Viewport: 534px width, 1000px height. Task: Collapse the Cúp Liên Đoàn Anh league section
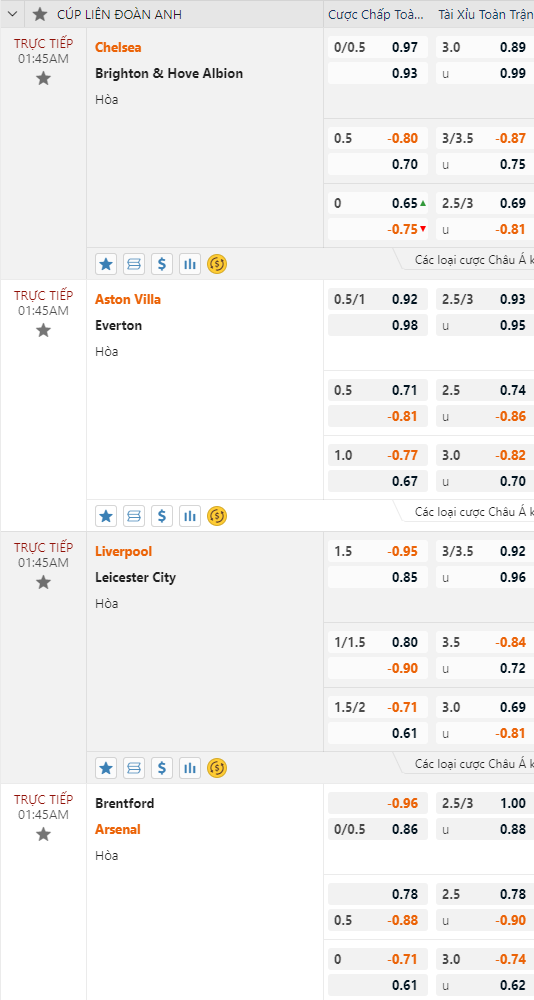pyautogui.click(x=12, y=14)
